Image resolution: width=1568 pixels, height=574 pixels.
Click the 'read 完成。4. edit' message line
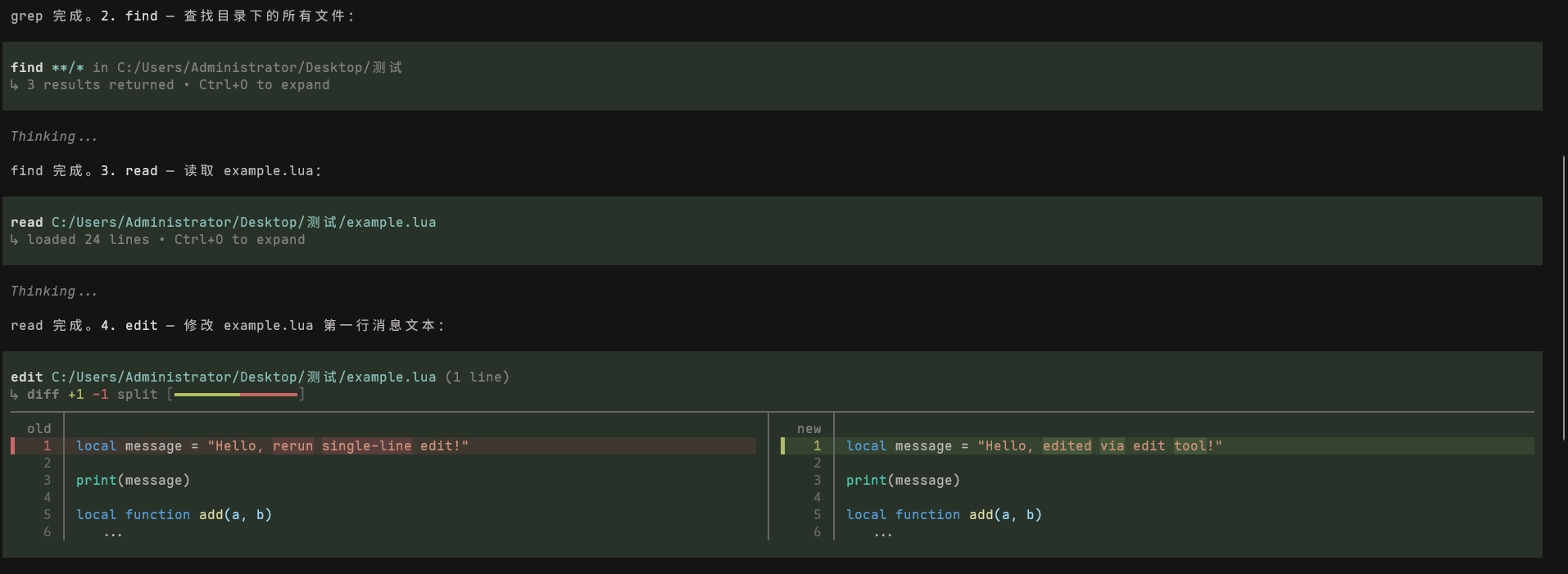tap(228, 326)
